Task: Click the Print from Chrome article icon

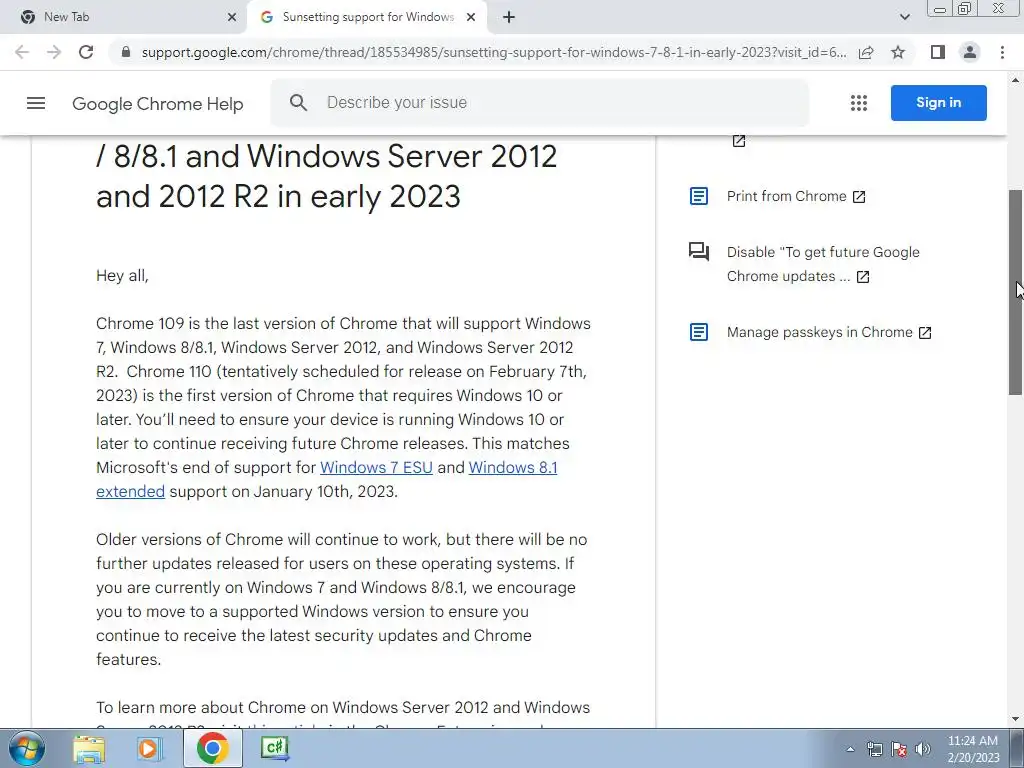Action: [x=699, y=196]
